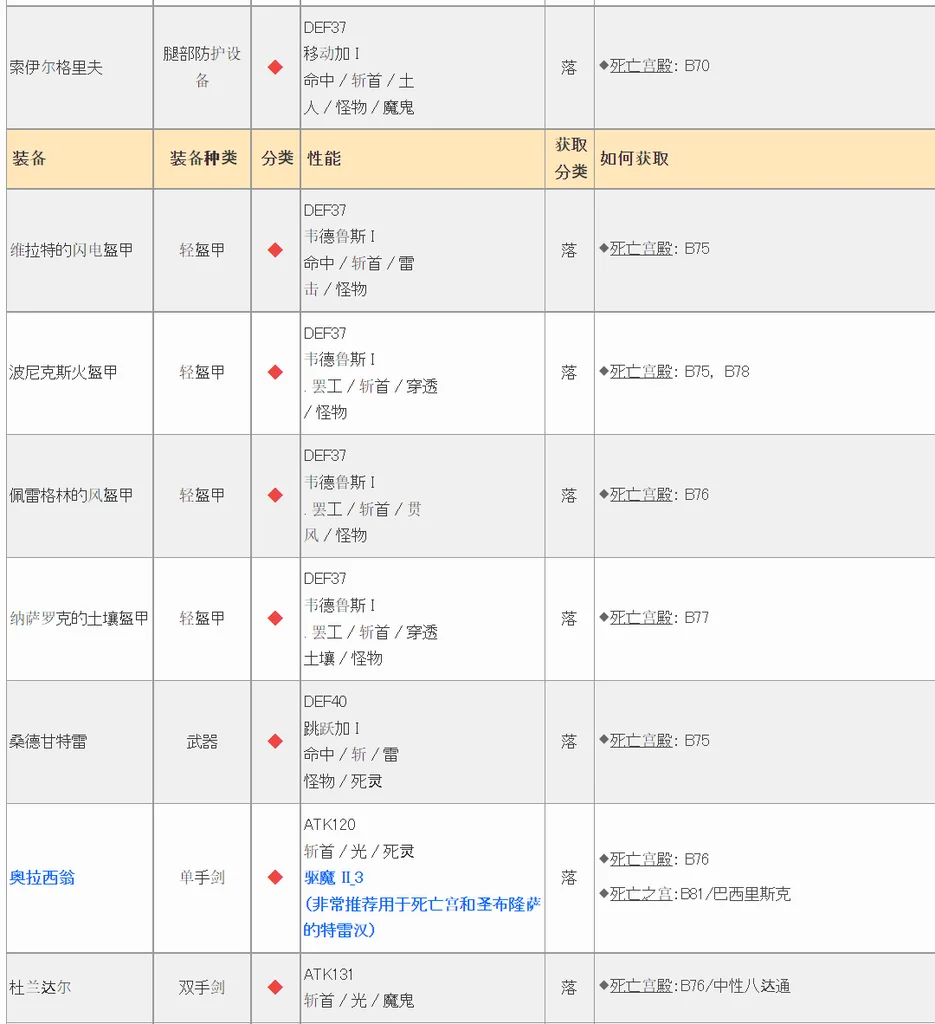Click the red diamond in 杜兰达尔 row
Screen dimensions: 935x1024
click(x=276, y=987)
